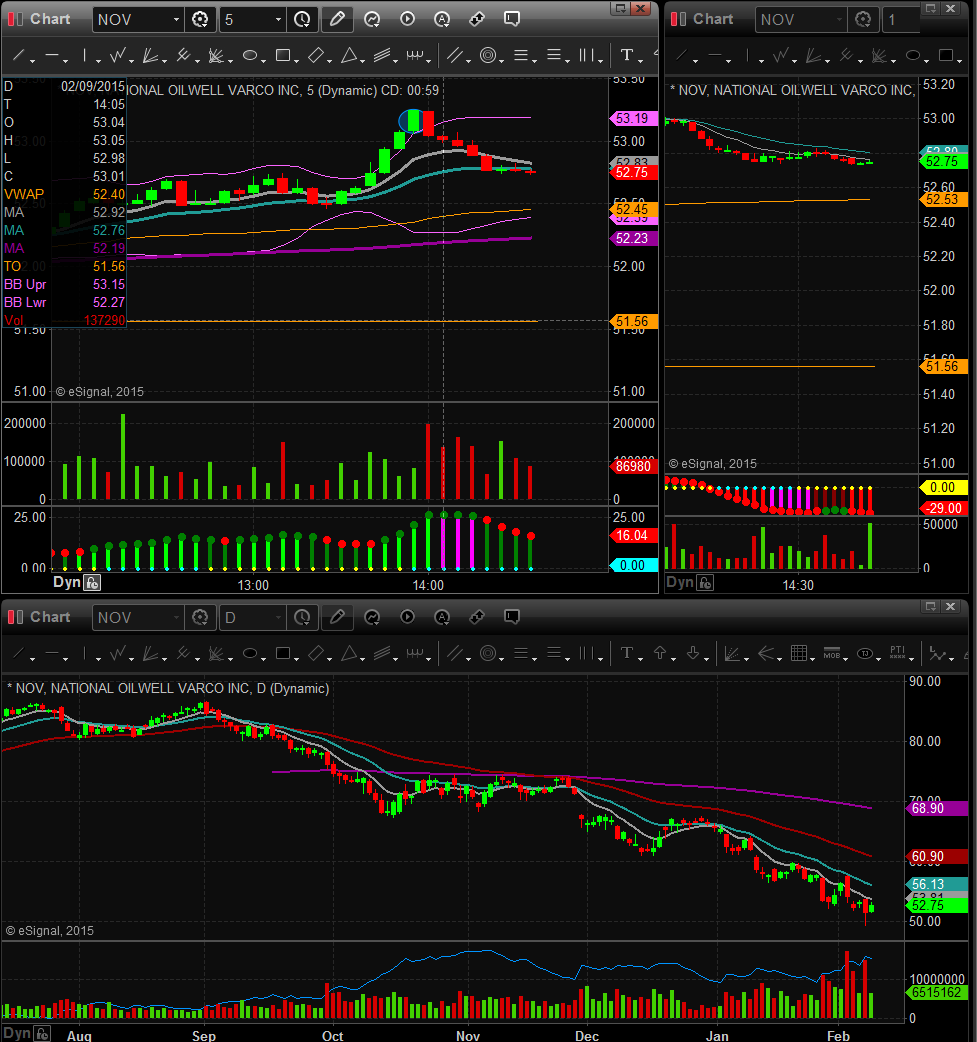
Task: Toggle the Dyn lock icon on 5-minute chart
Action: point(91,582)
